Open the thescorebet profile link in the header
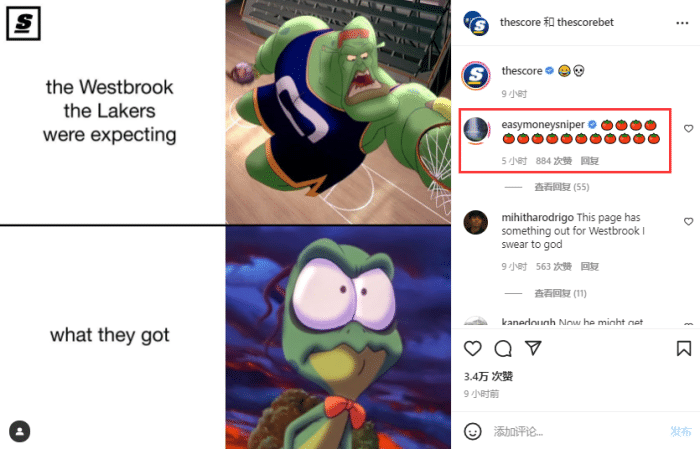Image resolution: width=700 pixels, height=449 pixels. [585, 22]
